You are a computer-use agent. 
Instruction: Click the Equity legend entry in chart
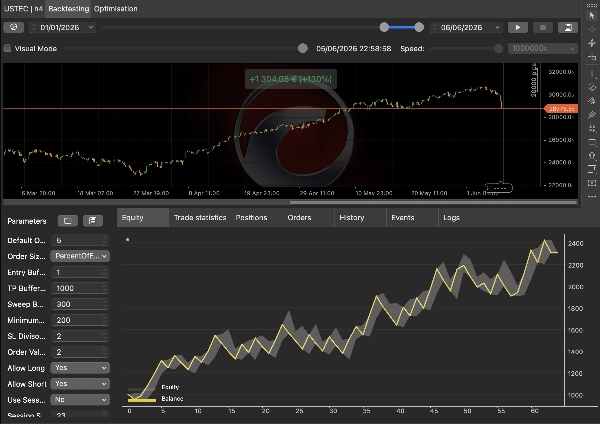153,387
